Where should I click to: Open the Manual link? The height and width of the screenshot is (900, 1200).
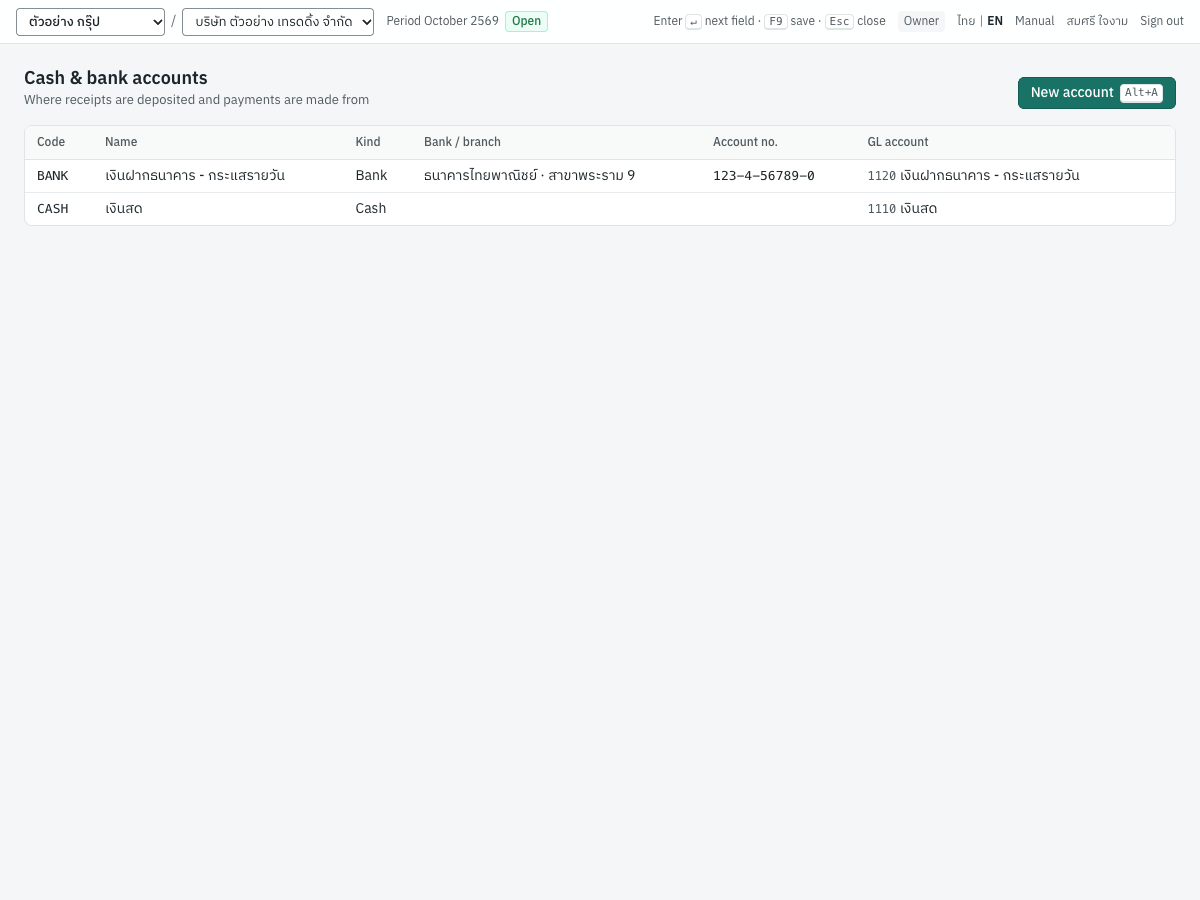(1034, 21)
